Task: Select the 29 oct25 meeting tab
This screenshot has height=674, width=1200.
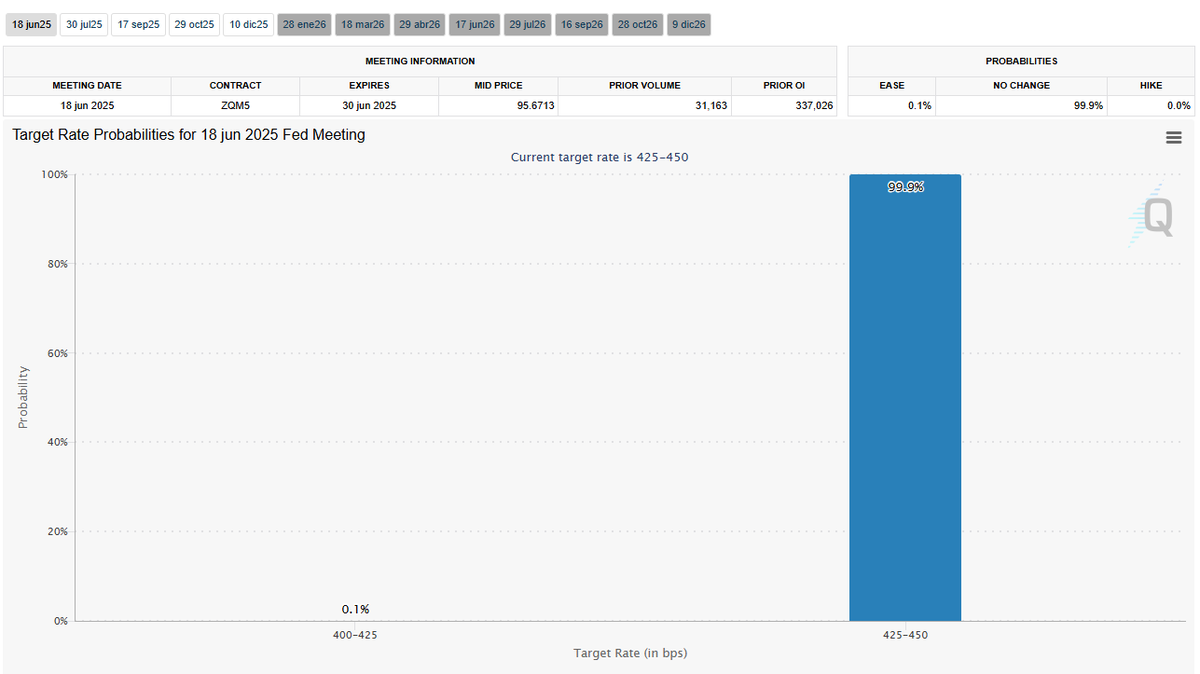Action: point(194,24)
